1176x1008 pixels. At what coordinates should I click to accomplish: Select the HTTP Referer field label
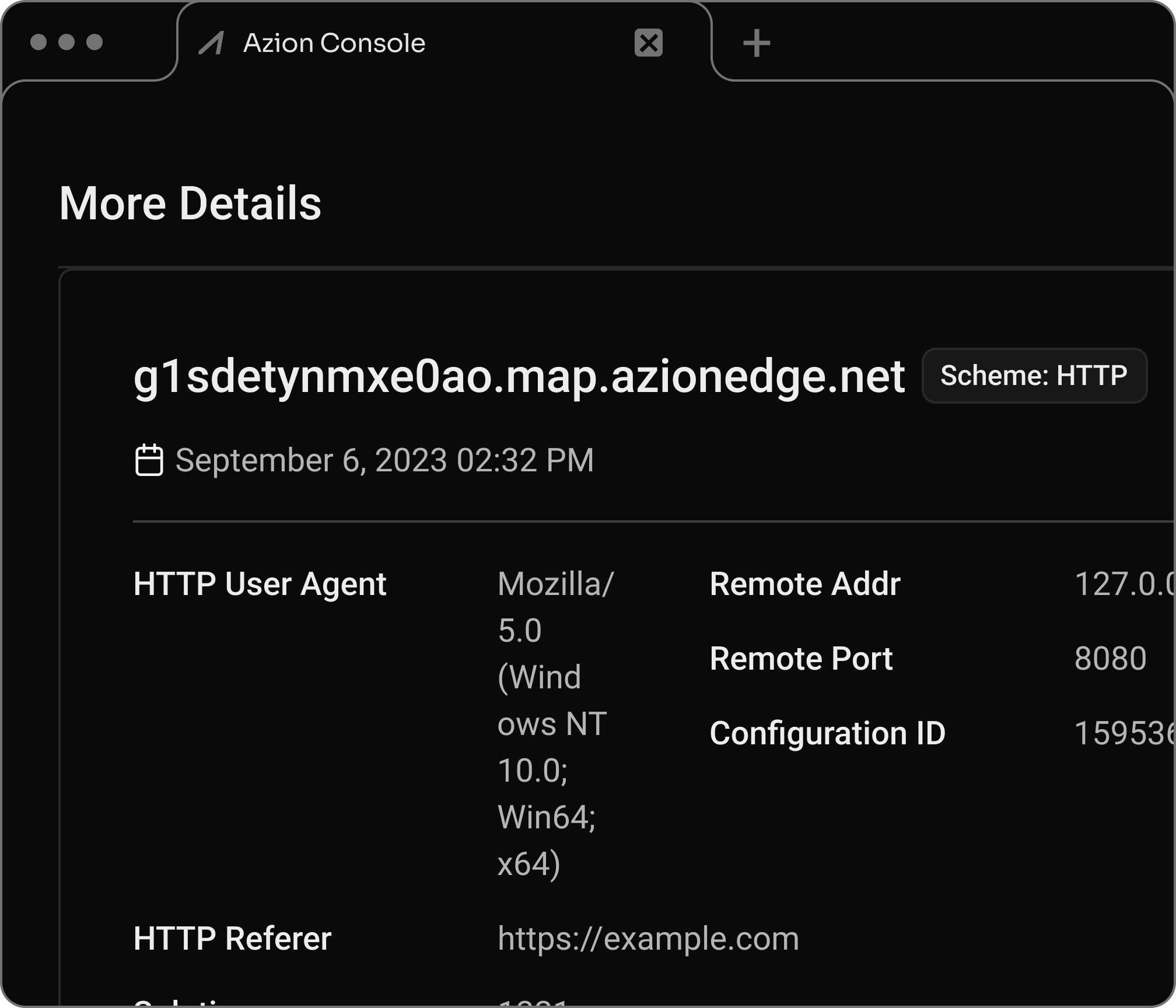(232, 939)
